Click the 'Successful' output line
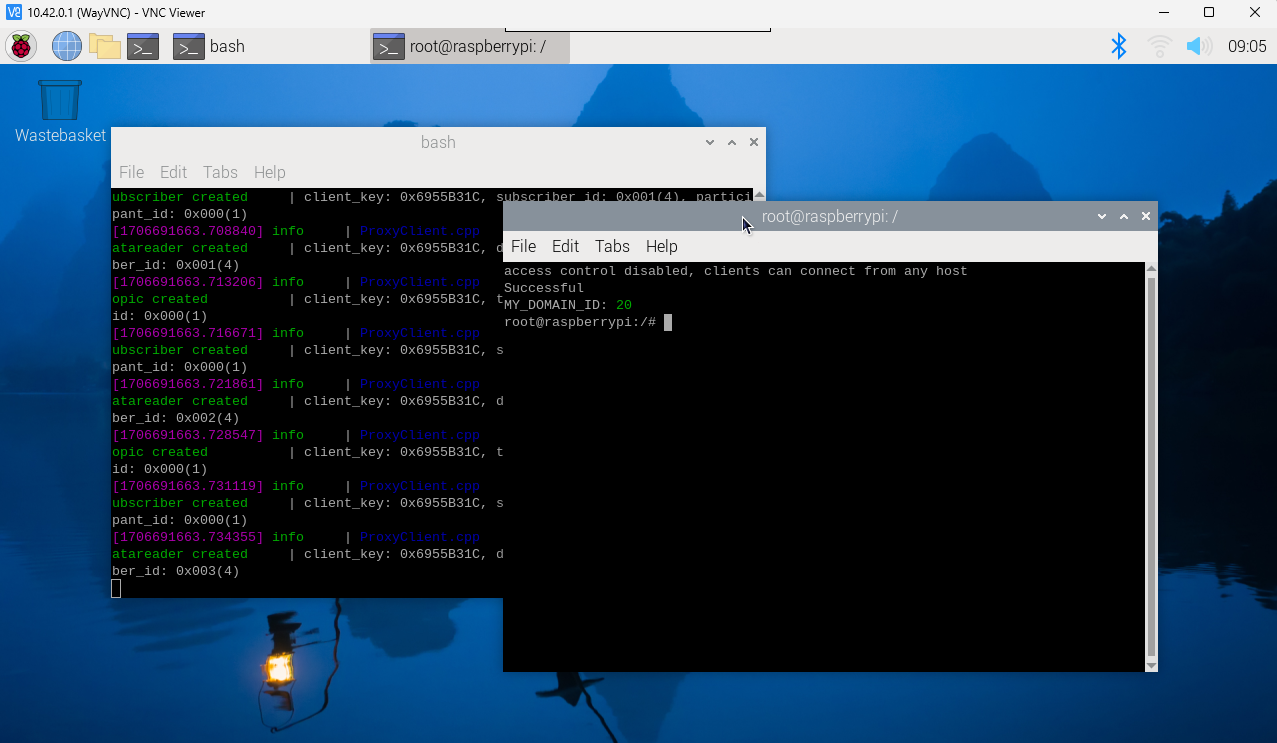The image size is (1277, 743). 544,288
